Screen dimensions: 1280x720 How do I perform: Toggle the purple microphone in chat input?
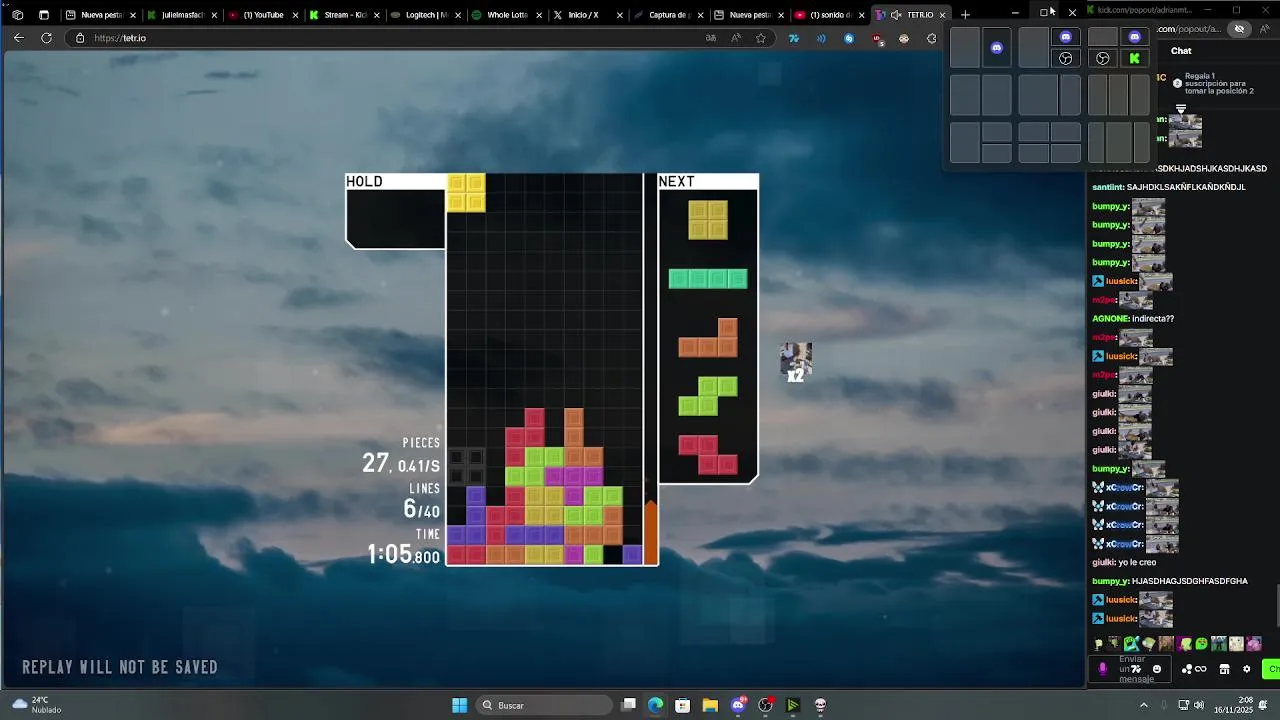(x=1103, y=670)
